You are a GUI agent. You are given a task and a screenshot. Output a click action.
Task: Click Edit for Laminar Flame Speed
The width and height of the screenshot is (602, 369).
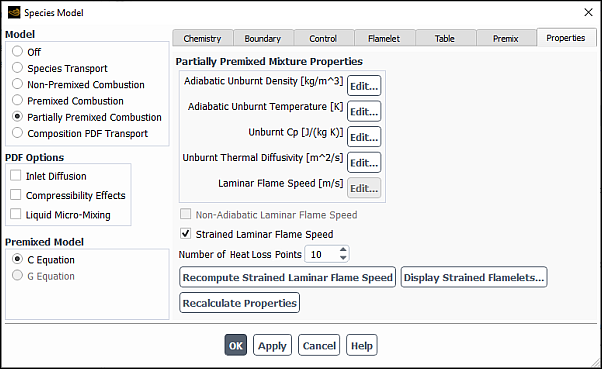364,188
